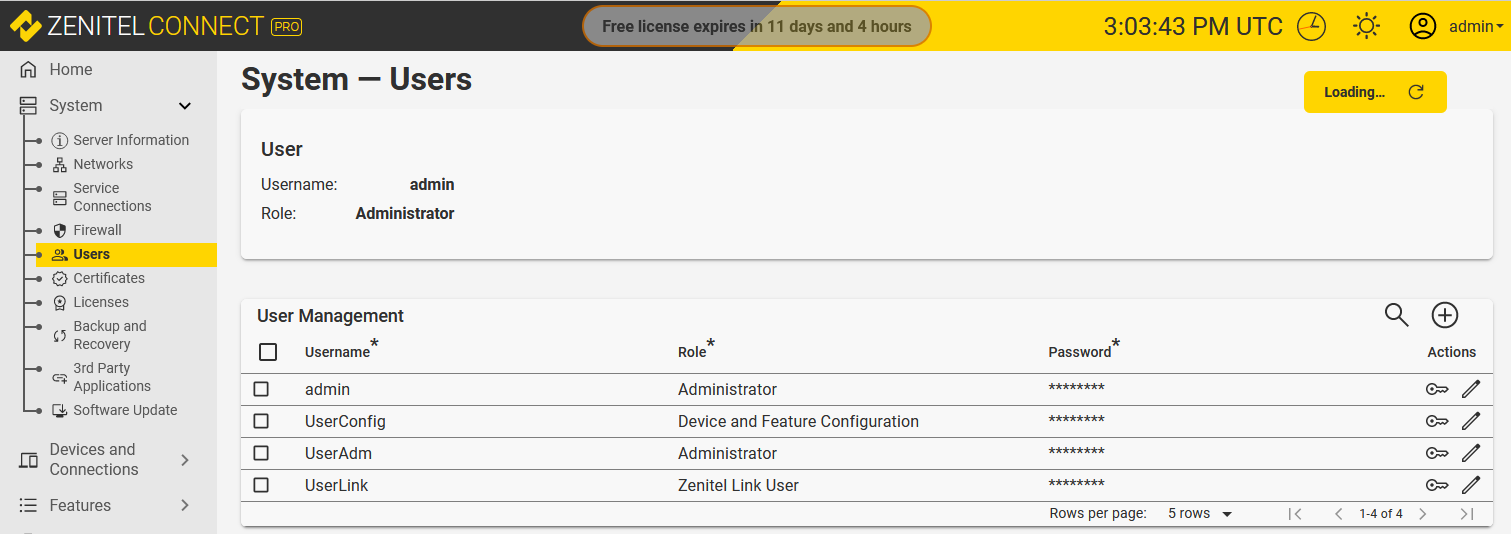This screenshot has height=534, width=1511.
Task: Add a new user with plus icon
Action: click(1445, 315)
